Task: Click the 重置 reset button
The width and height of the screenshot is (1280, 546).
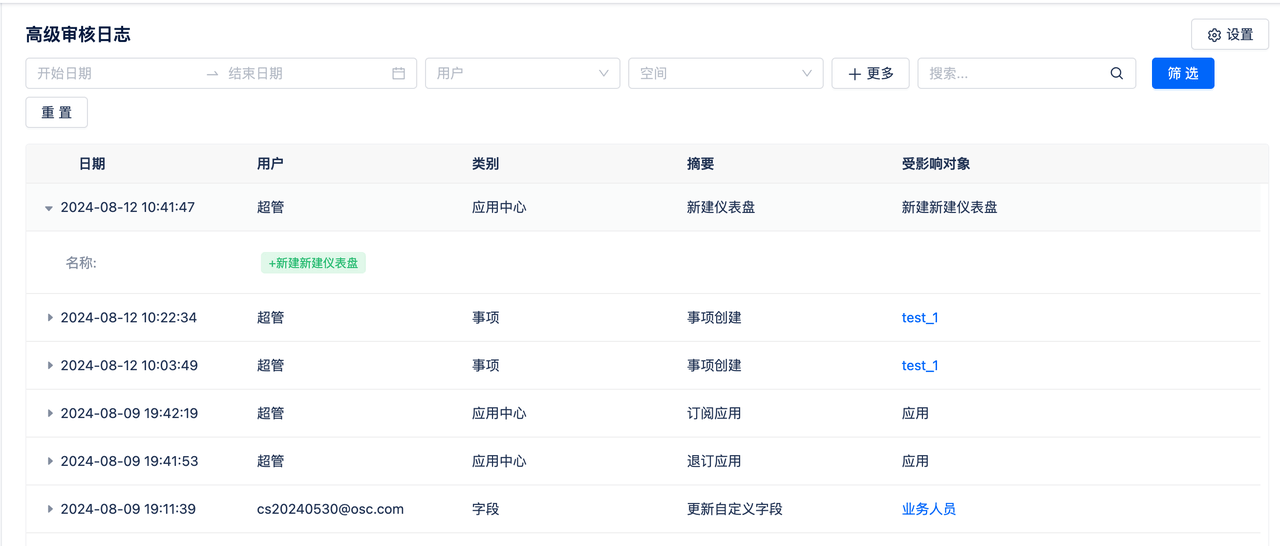Action: point(56,112)
